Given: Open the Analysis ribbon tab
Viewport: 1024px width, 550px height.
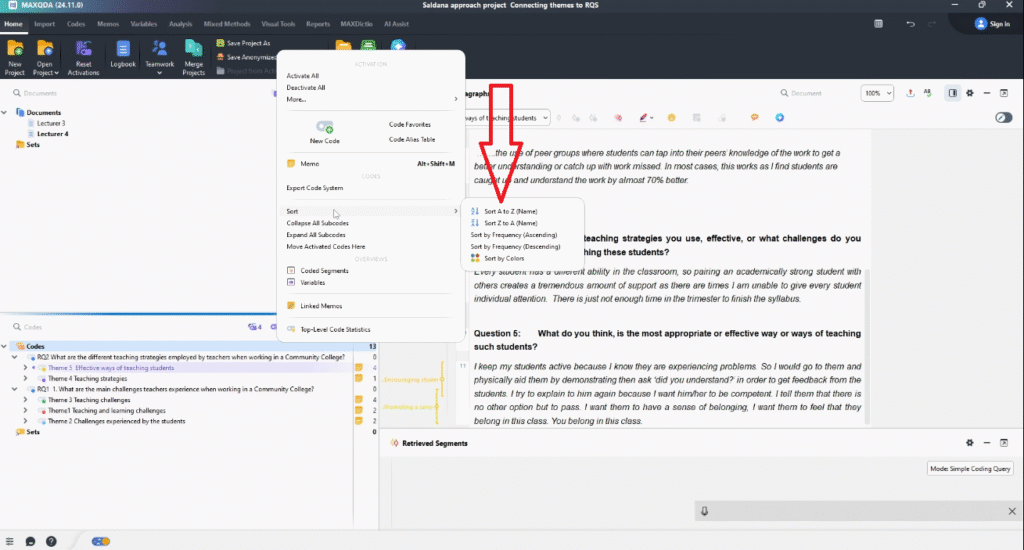Looking at the screenshot, I should coord(181,23).
